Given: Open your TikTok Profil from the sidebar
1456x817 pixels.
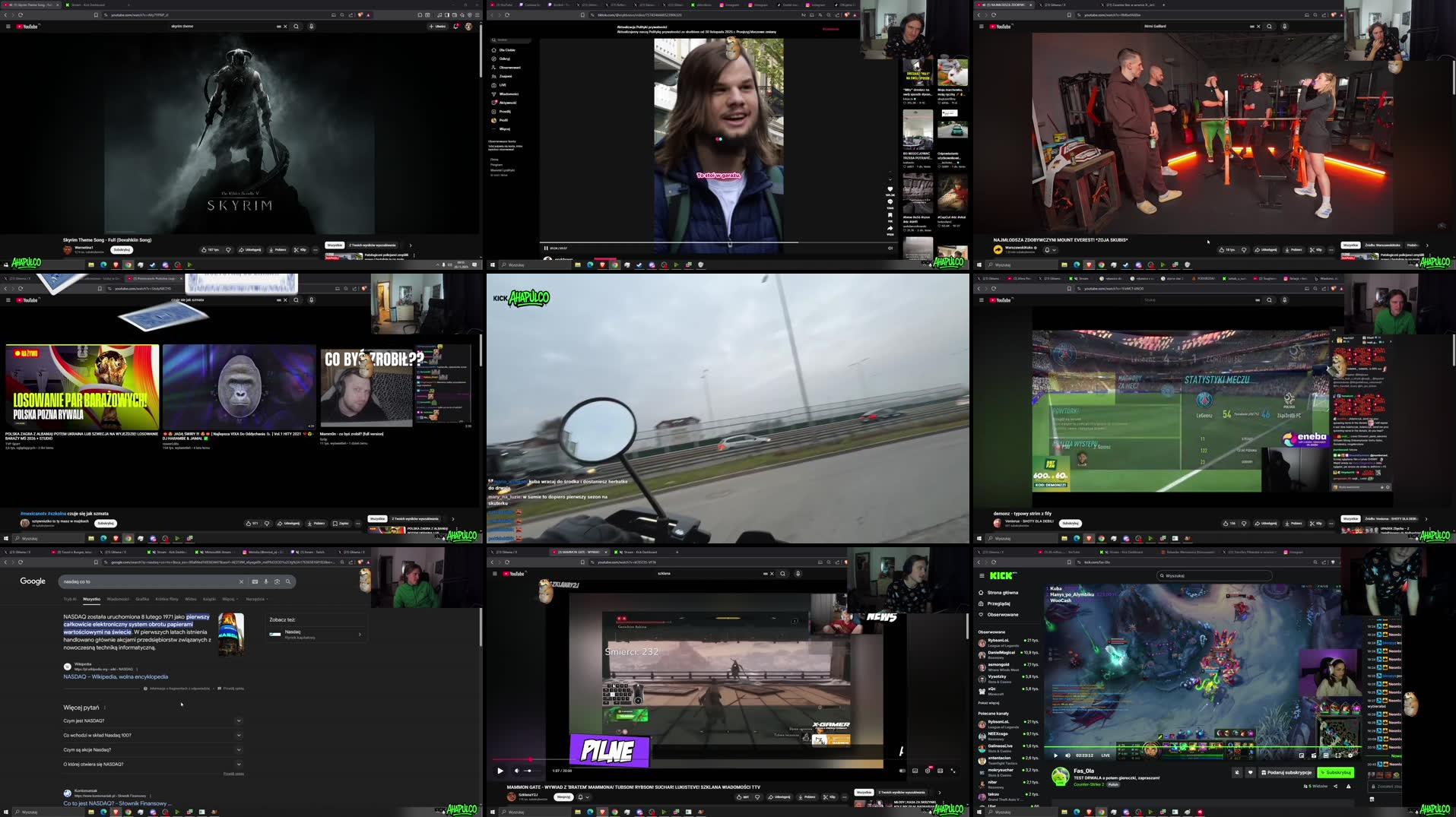Looking at the screenshot, I should click(x=503, y=120).
